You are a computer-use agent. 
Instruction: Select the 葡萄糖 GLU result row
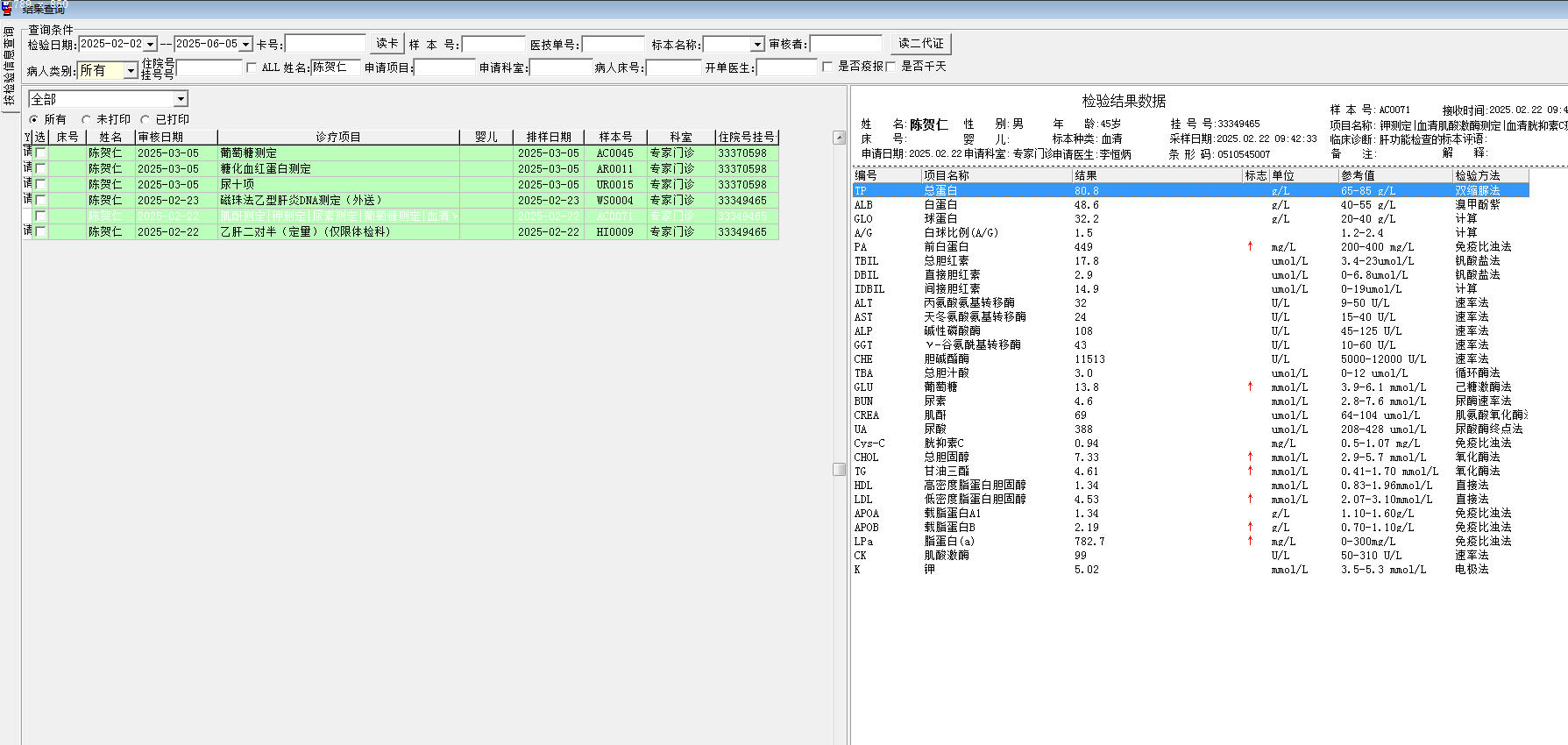[x=1190, y=387]
